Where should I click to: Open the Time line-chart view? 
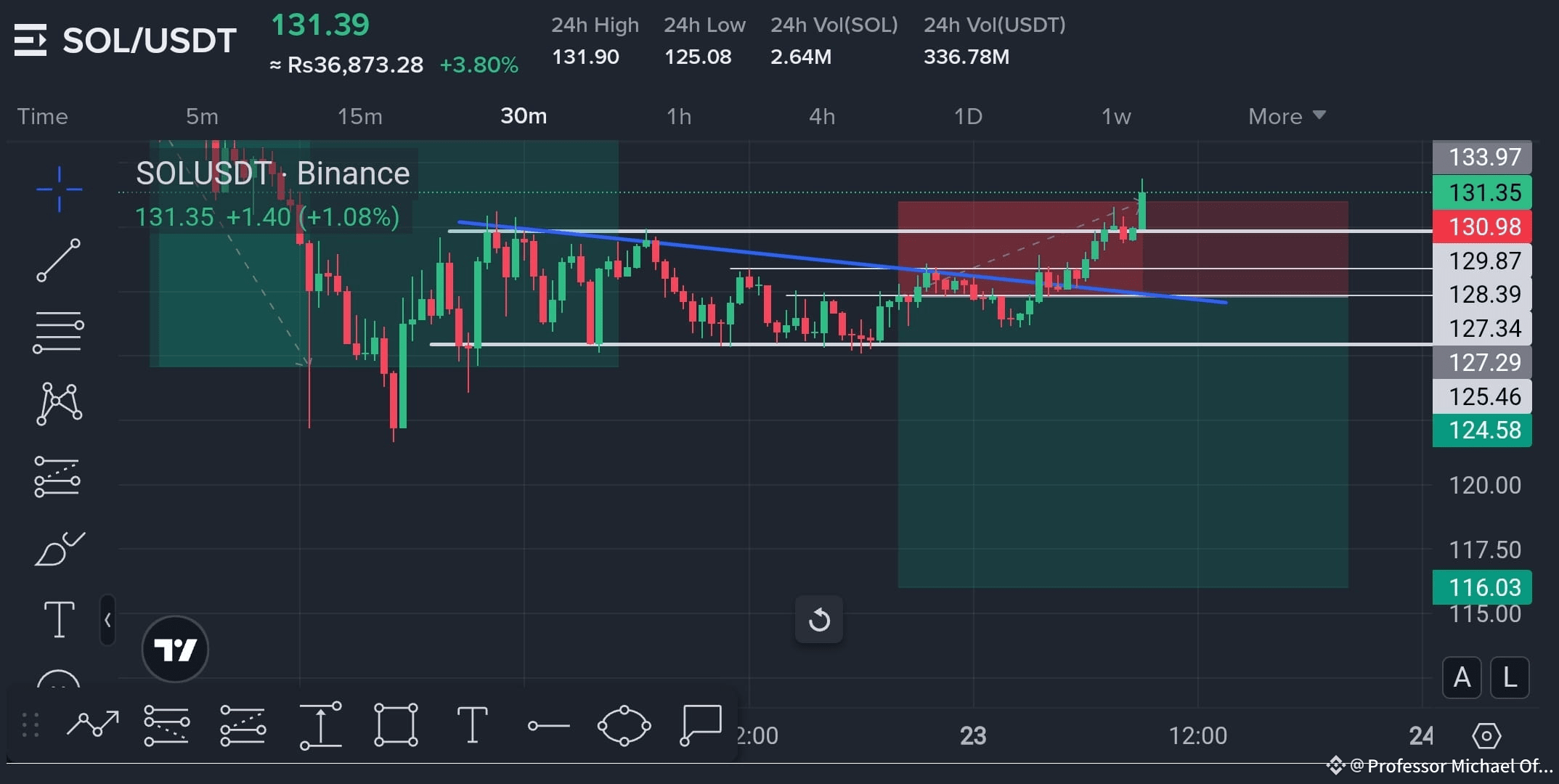point(42,116)
